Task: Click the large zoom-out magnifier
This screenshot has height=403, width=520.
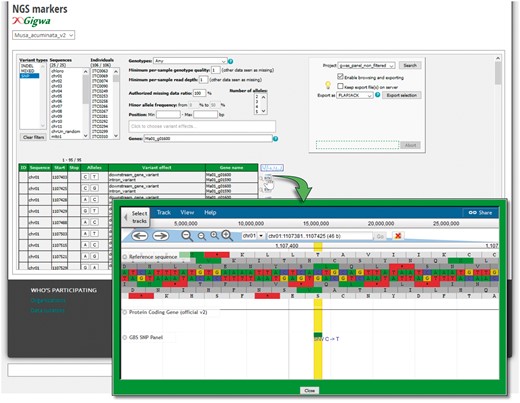Action: click(x=187, y=236)
